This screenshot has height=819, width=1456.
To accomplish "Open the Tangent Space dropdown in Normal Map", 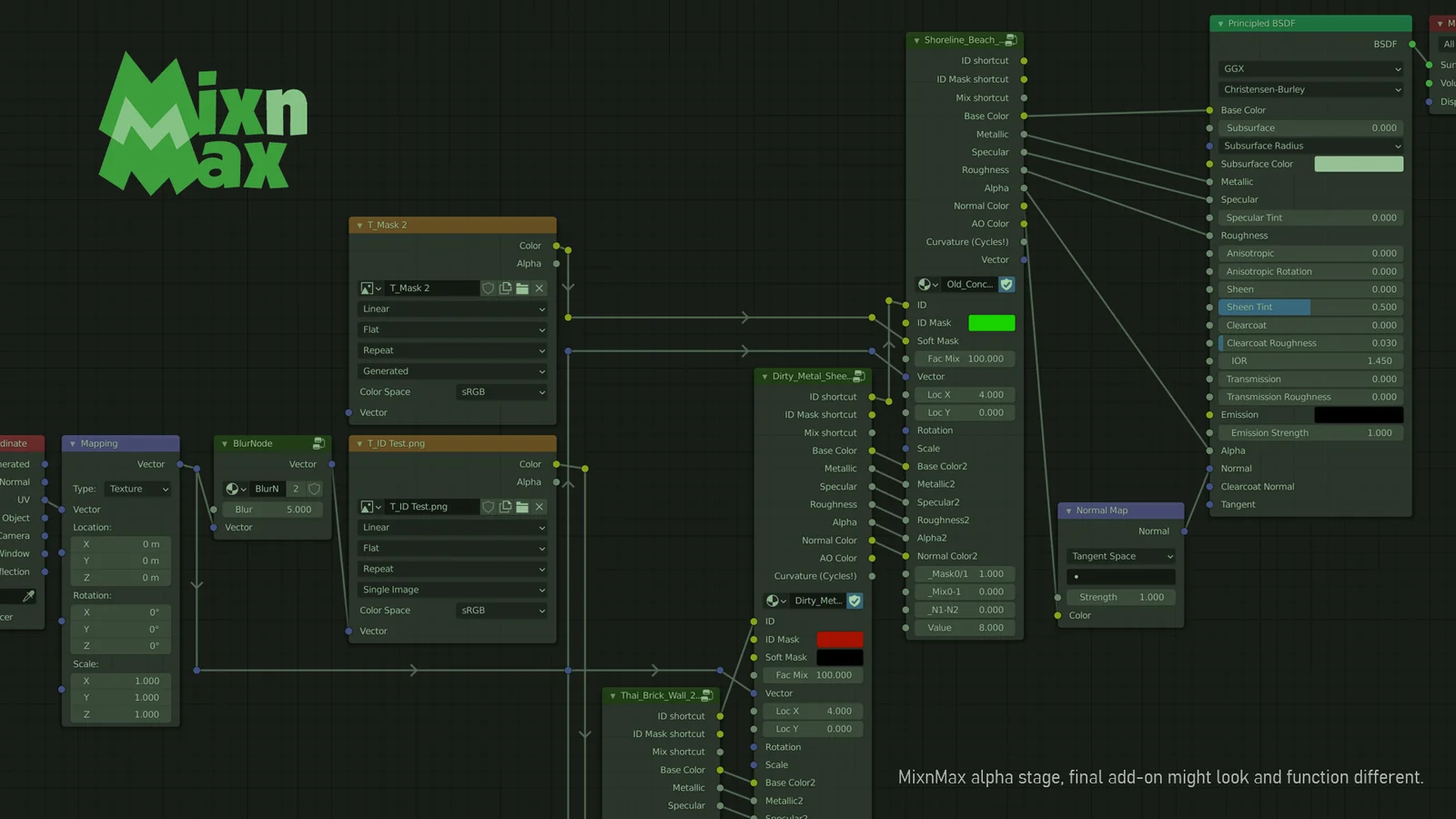I will (x=1120, y=556).
